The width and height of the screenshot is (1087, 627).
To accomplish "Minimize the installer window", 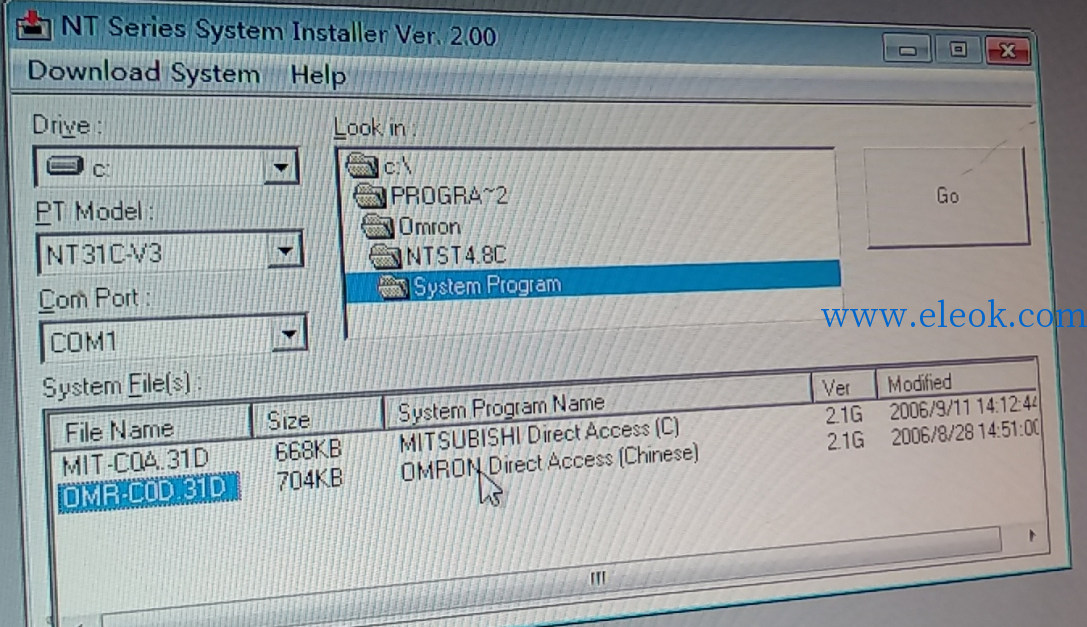I will pyautogui.click(x=907, y=49).
